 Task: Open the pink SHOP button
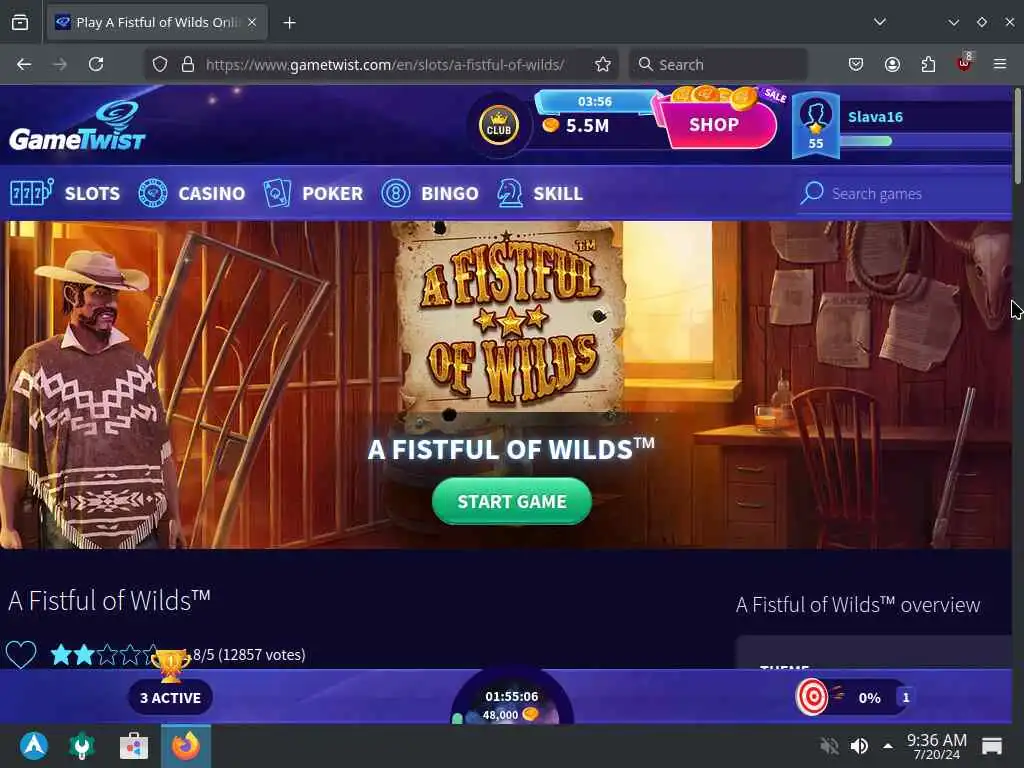(x=714, y=124)
